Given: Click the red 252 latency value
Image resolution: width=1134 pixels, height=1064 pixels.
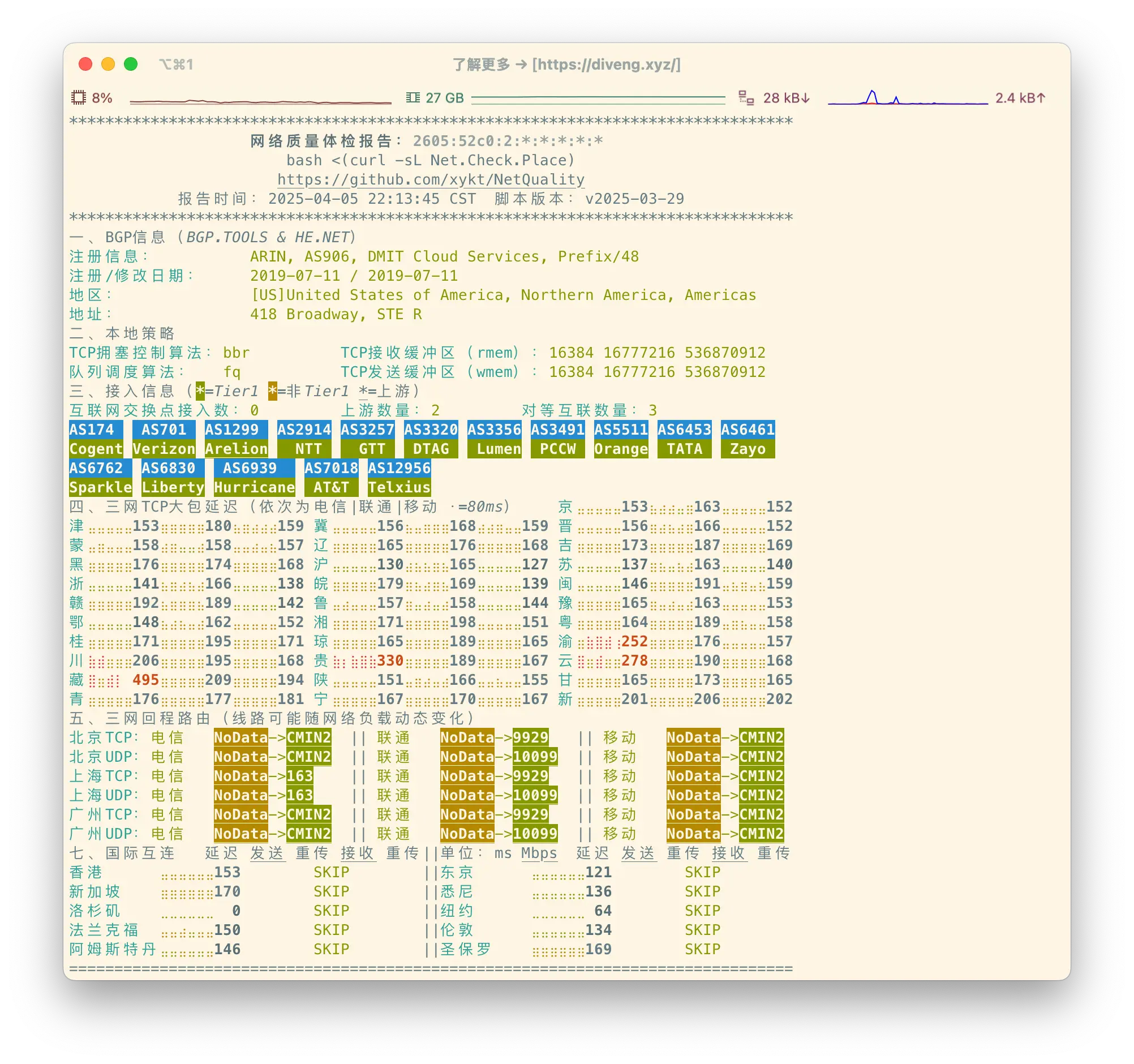Looking at the screenshot, I should click(634, 641).
